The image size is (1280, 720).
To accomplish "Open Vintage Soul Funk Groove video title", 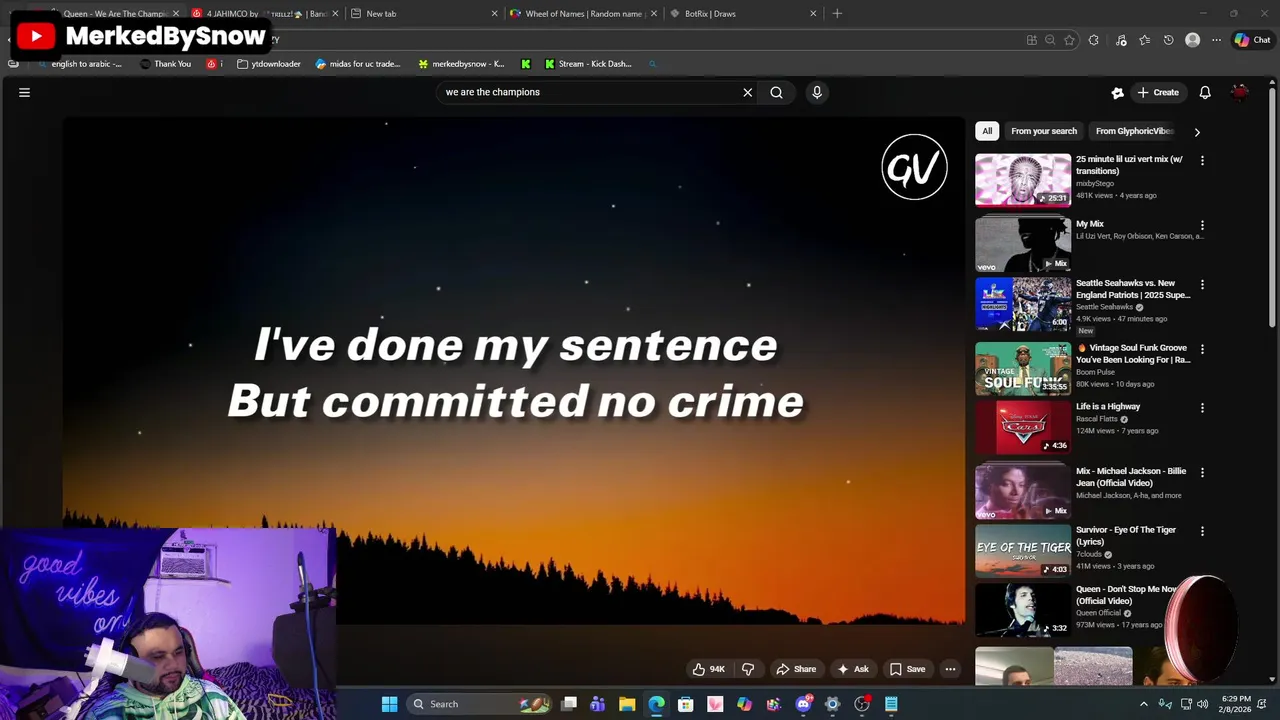I will pyautogui.click(x=1133, y=354).
